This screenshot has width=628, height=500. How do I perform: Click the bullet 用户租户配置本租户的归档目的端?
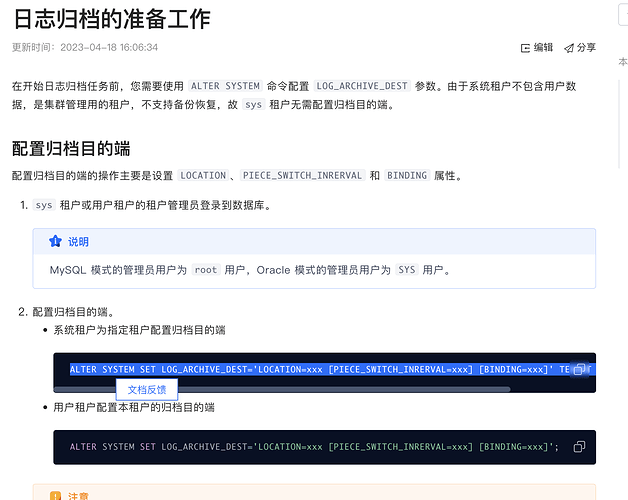pyautogui.click(x=134, y=407)
